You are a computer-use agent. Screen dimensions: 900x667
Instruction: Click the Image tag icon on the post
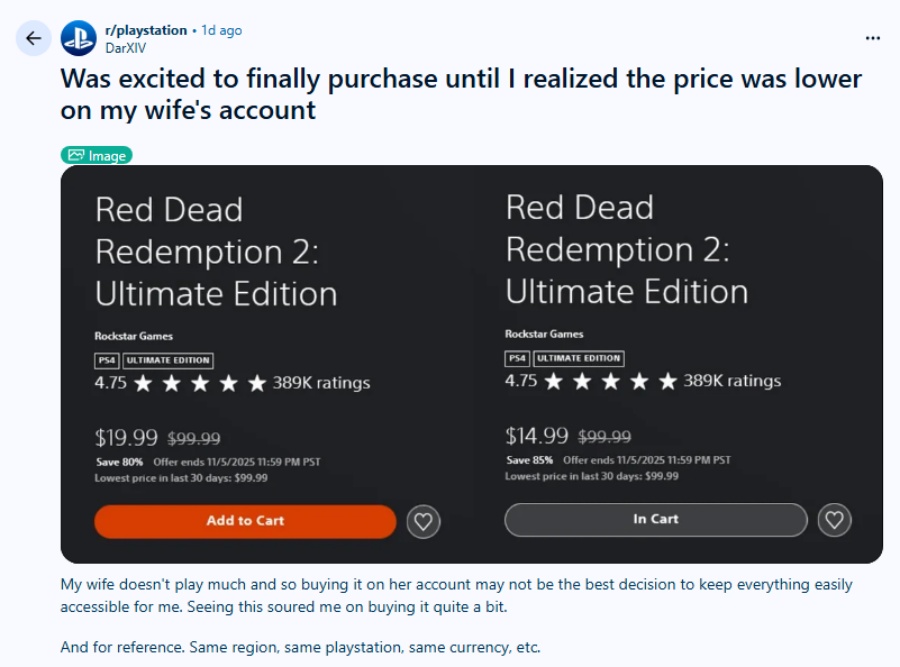[x=76, y=156]
